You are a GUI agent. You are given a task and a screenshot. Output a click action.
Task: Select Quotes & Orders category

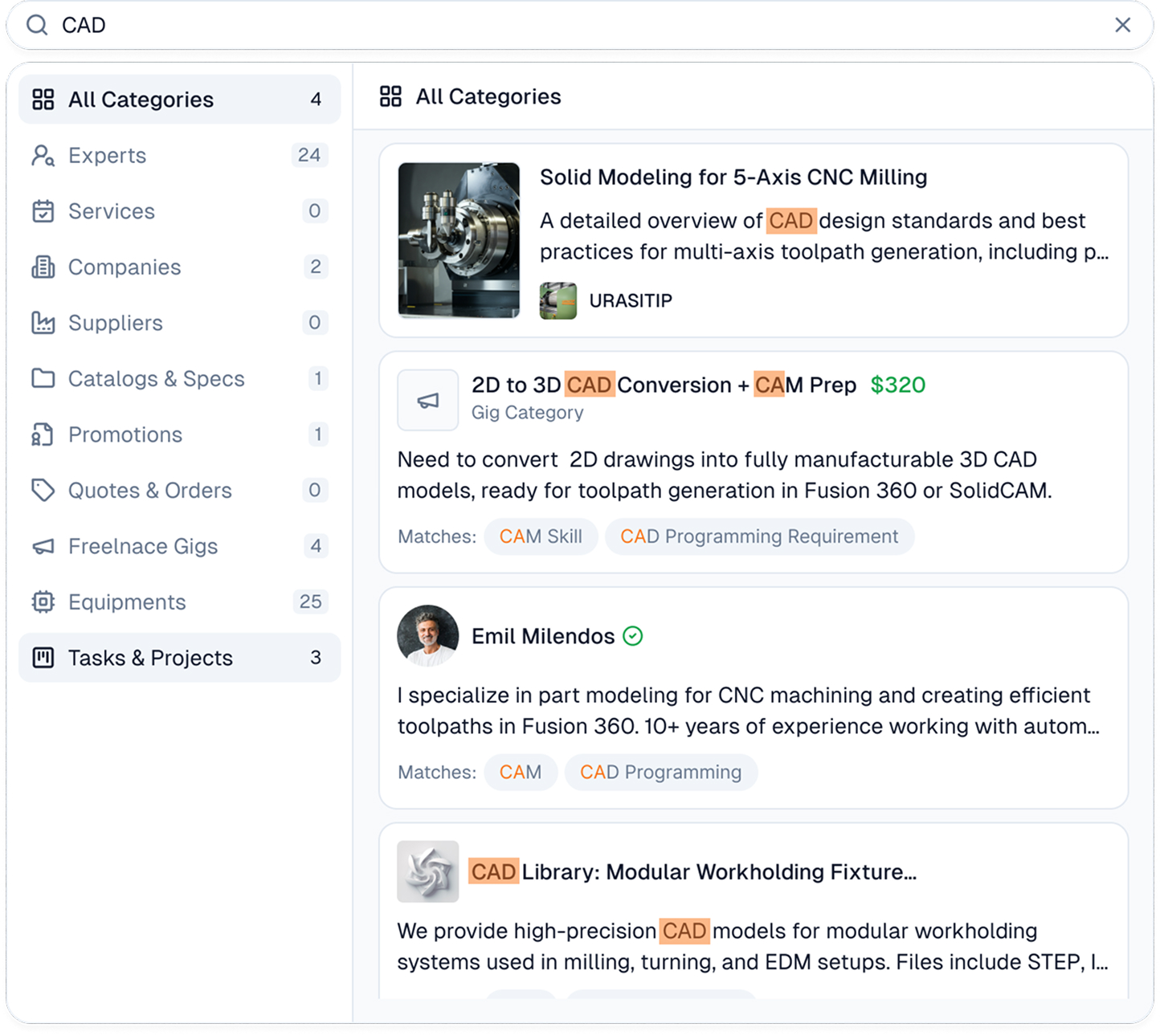180,490
